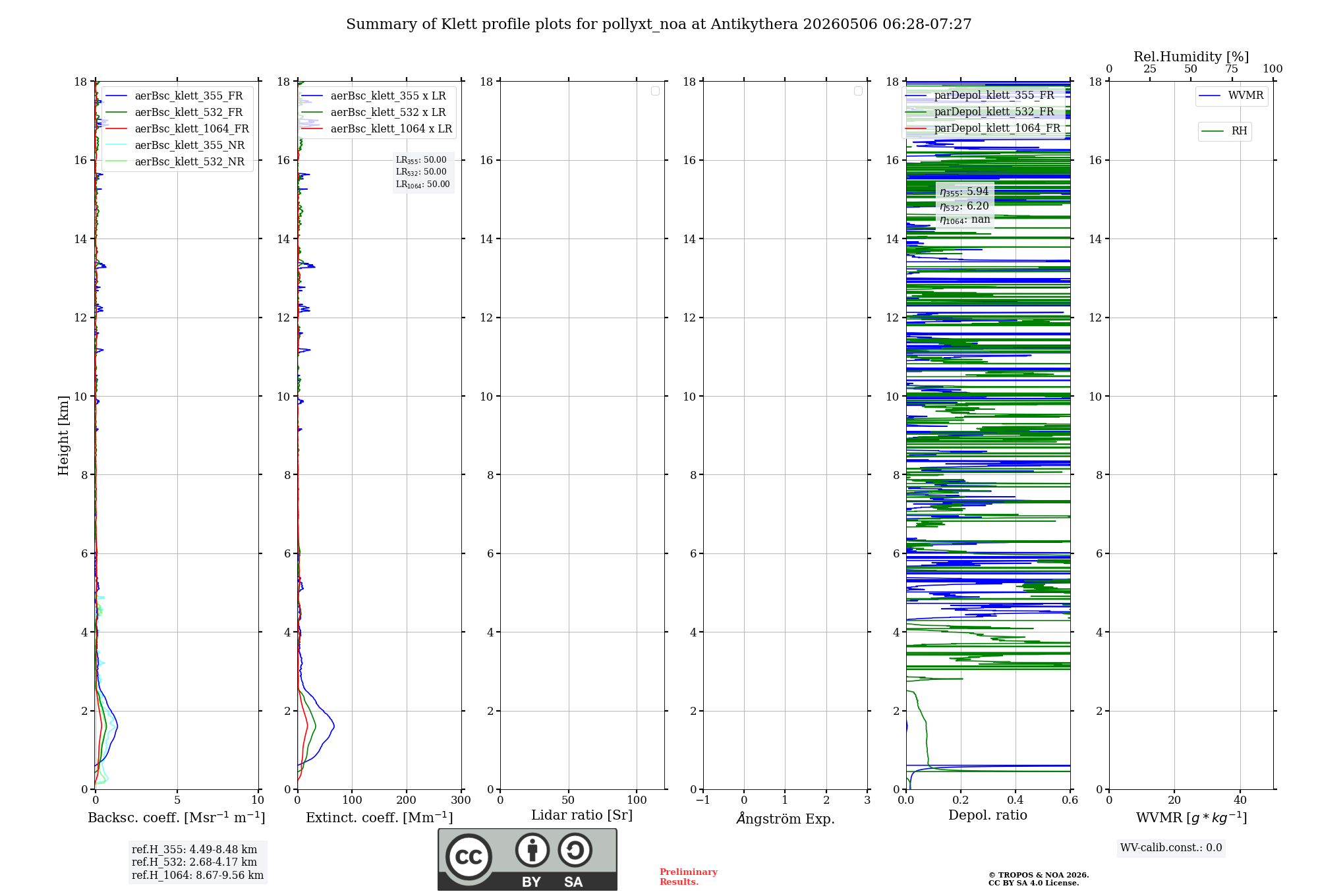1318x896 pixels.
Task: Click the 'η355: 5.94' annotation
Action: (x=964, y=192)
